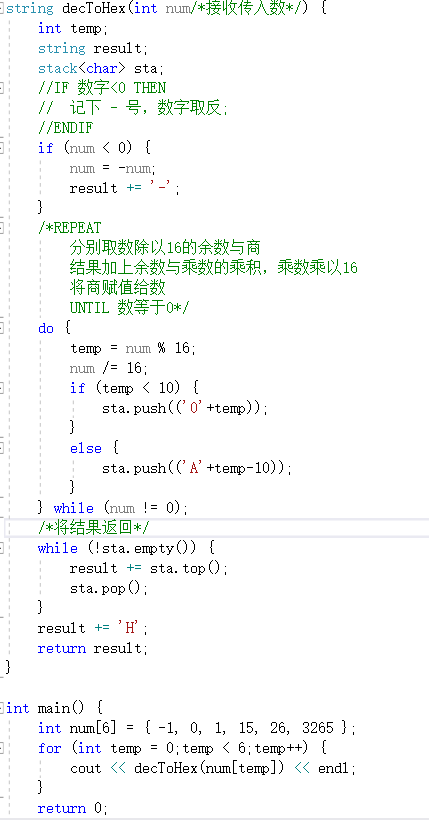Collapse the else block fold marker
Image resolution: width=429 pixels, height=820 pixels.
[x=2, y=448]
